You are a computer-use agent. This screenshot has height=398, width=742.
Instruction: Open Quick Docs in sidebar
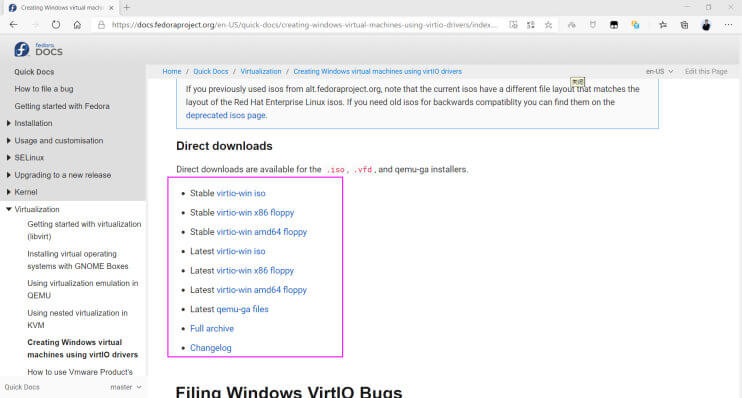pyautogui.click(x=34, y=72)
